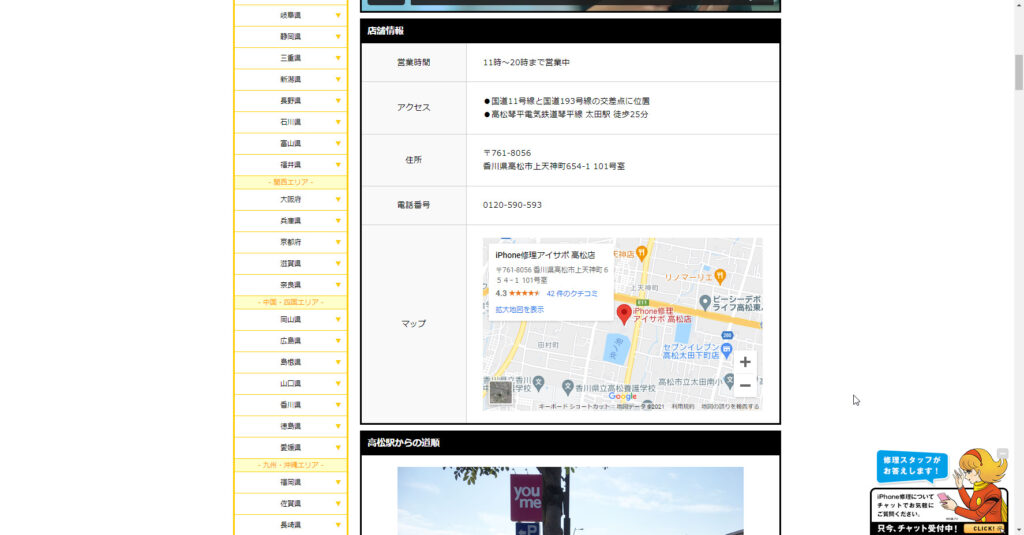
Task: Click the 関西エリア area heading
Action: [x=291, y=182]
